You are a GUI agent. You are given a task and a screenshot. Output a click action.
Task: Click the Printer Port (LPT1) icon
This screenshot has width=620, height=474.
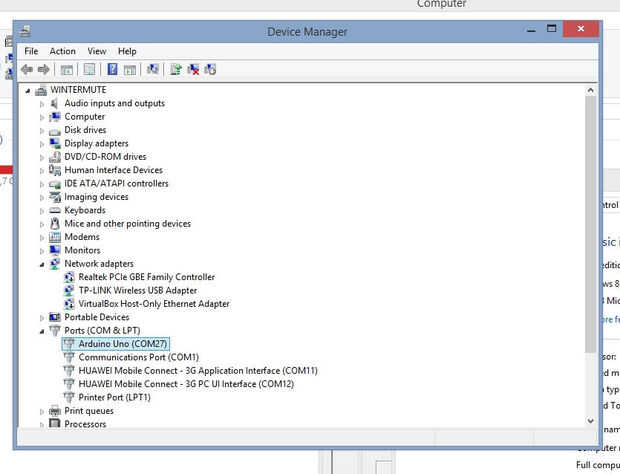point(69,397)
